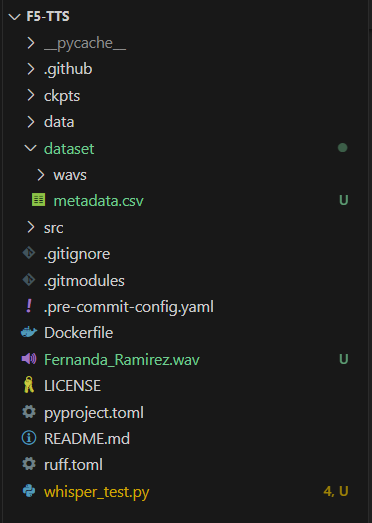Collapse the F5-TTS root folder
The width and height of the screenshot is (372, 523).
point(14,16)
